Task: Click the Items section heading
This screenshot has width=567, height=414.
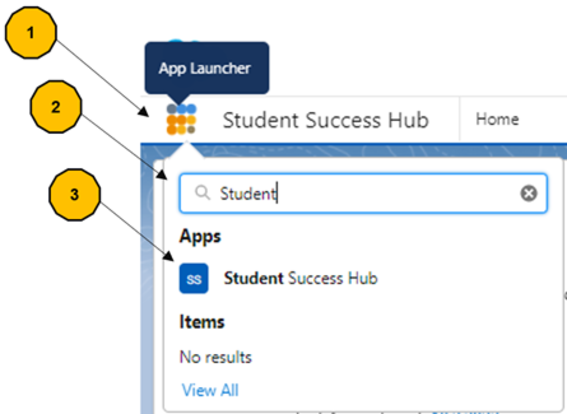Action: coord(202,322)
